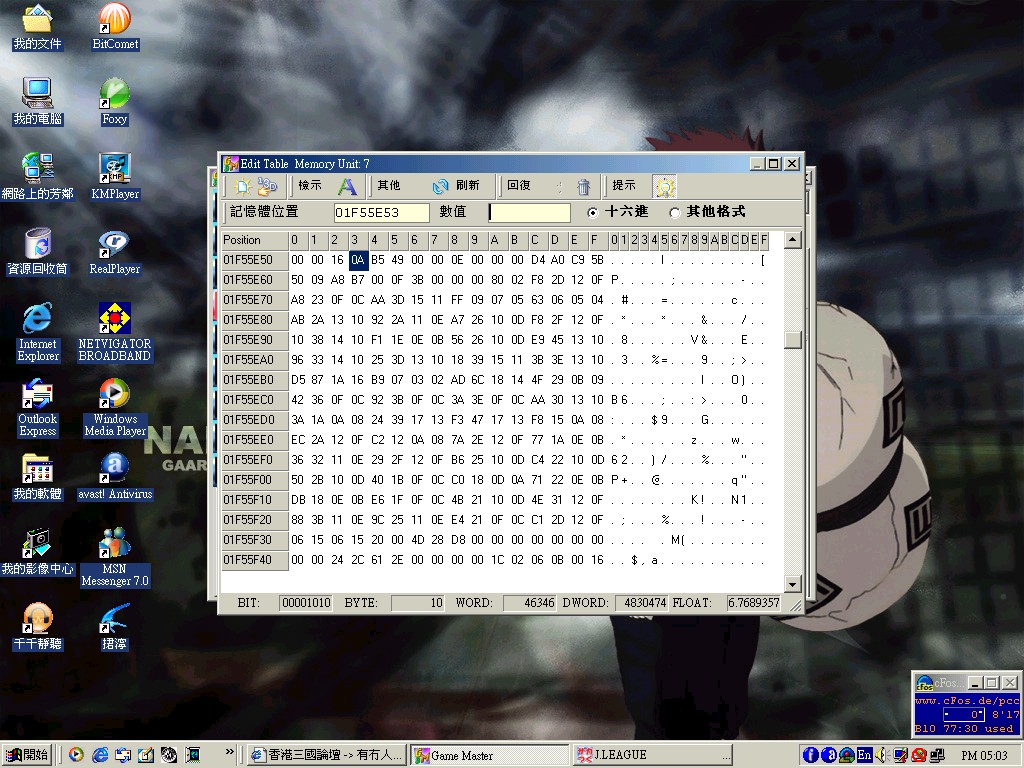This screenshot has width=1024, height=768.
Task: Expand the Quick Launch overflow chevron
Action: click(229, 752)
